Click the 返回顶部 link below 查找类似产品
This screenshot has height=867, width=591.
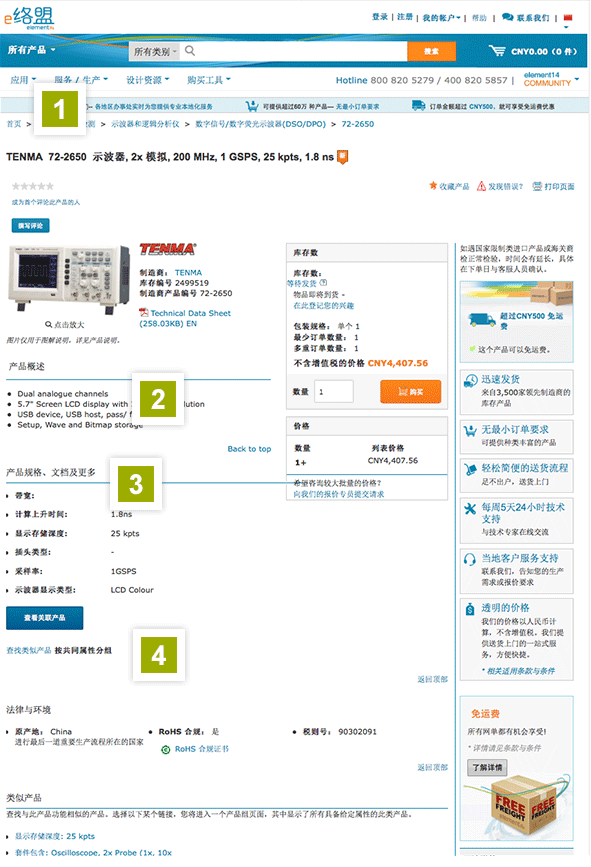432,679
